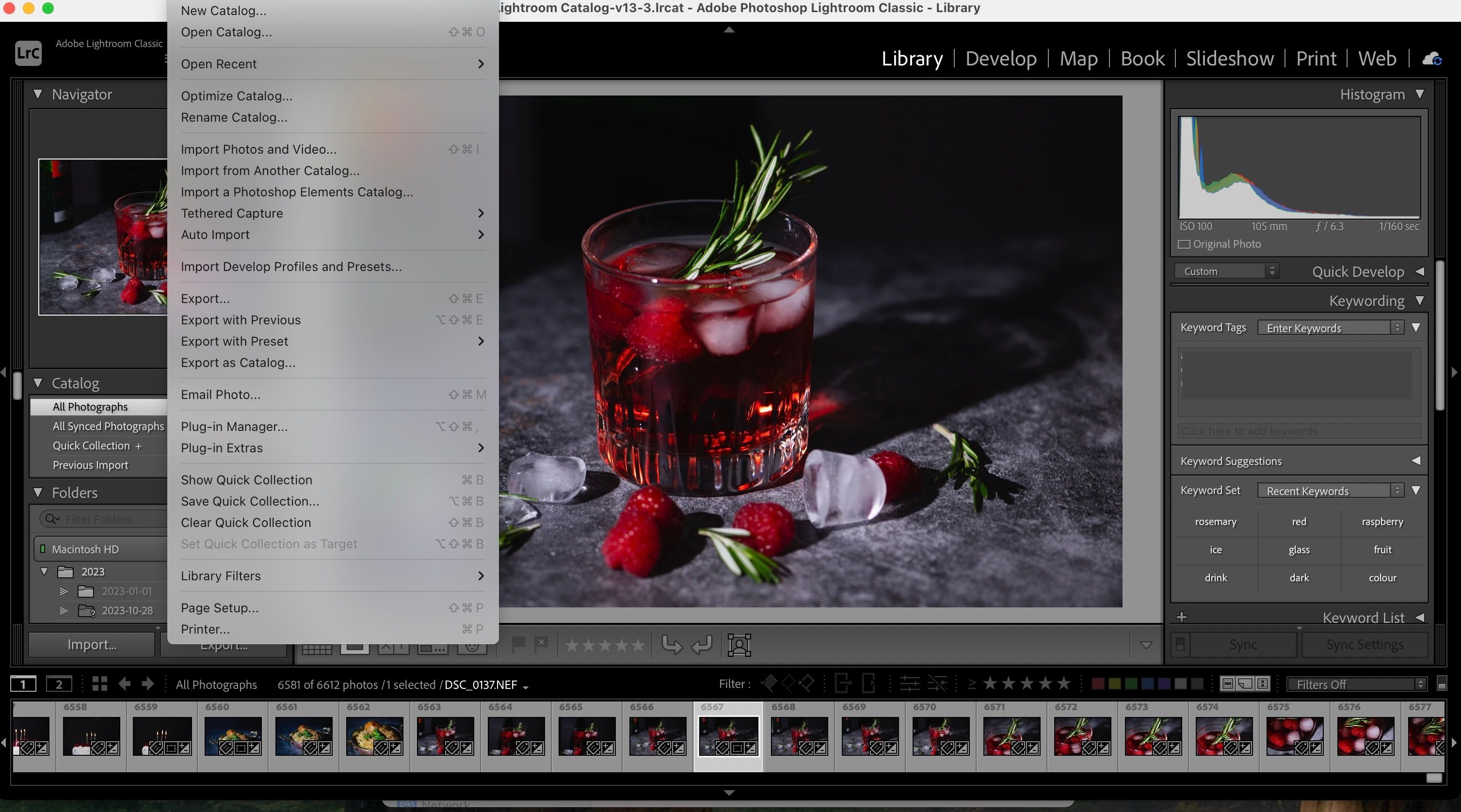
Task: Mark photo as rejected in toolbar
Action: click(541, 644)
